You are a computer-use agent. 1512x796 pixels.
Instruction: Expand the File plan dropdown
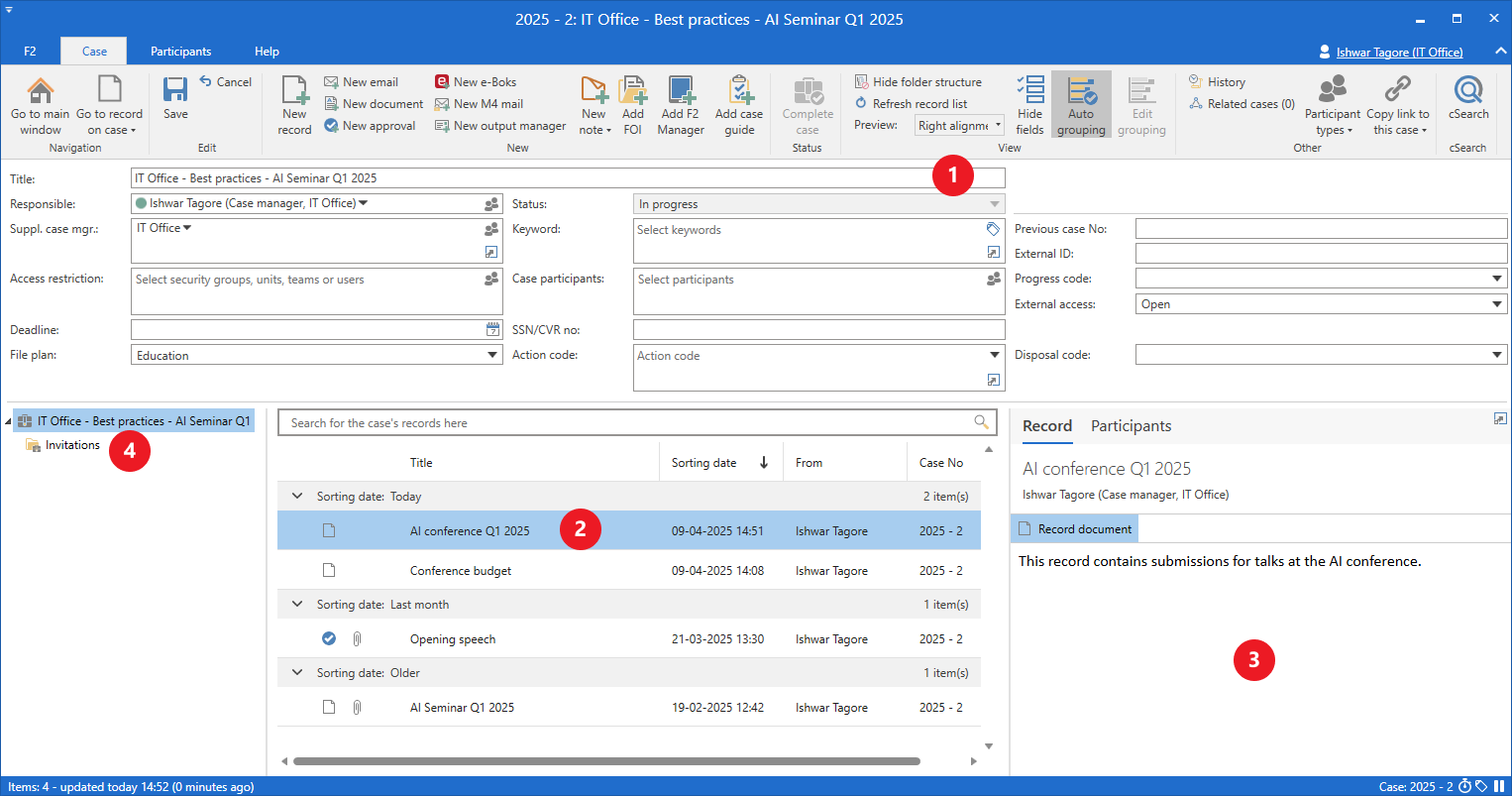492,356
